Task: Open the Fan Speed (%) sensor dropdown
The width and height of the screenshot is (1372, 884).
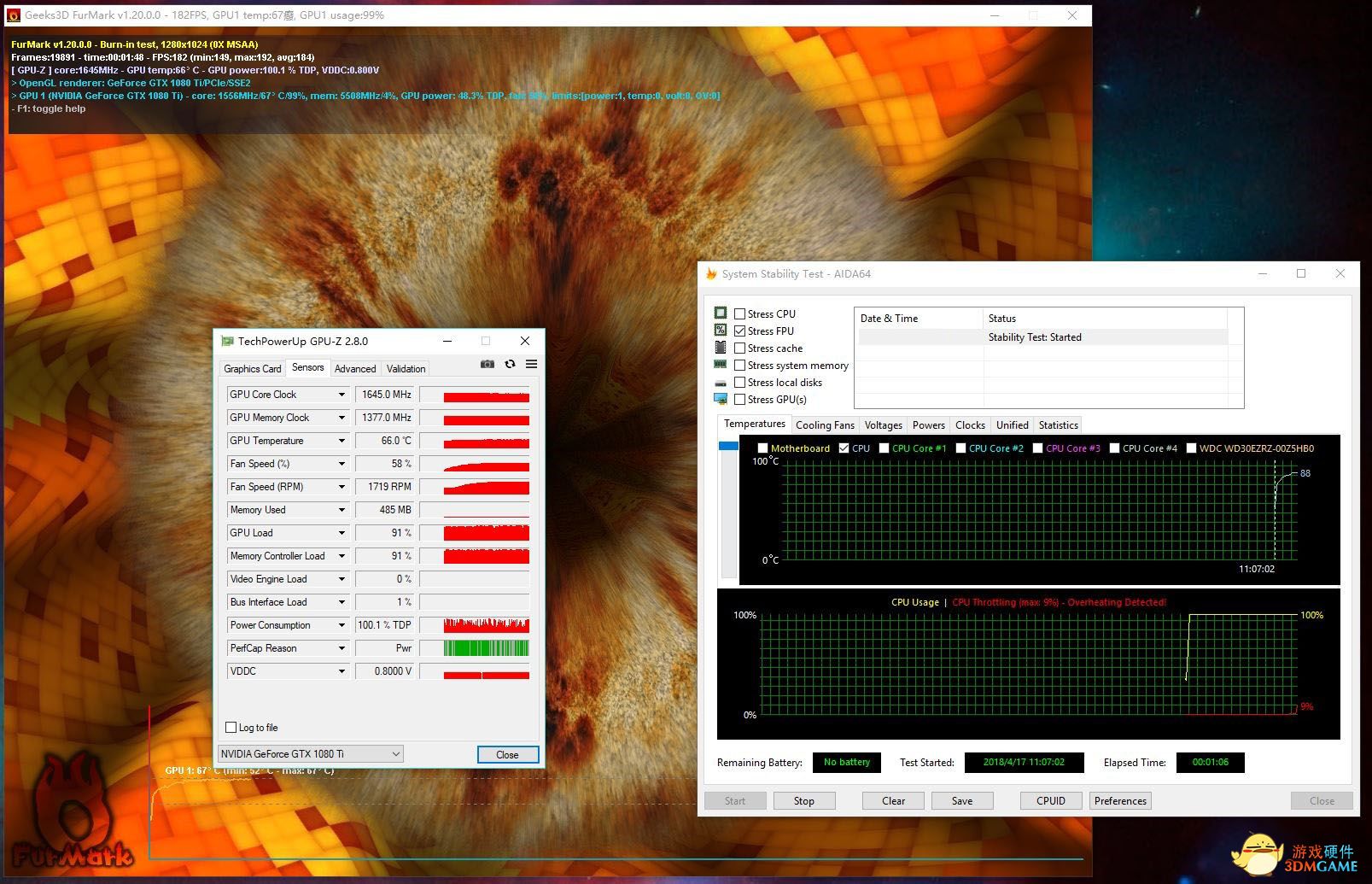Action: pos(342,464)
